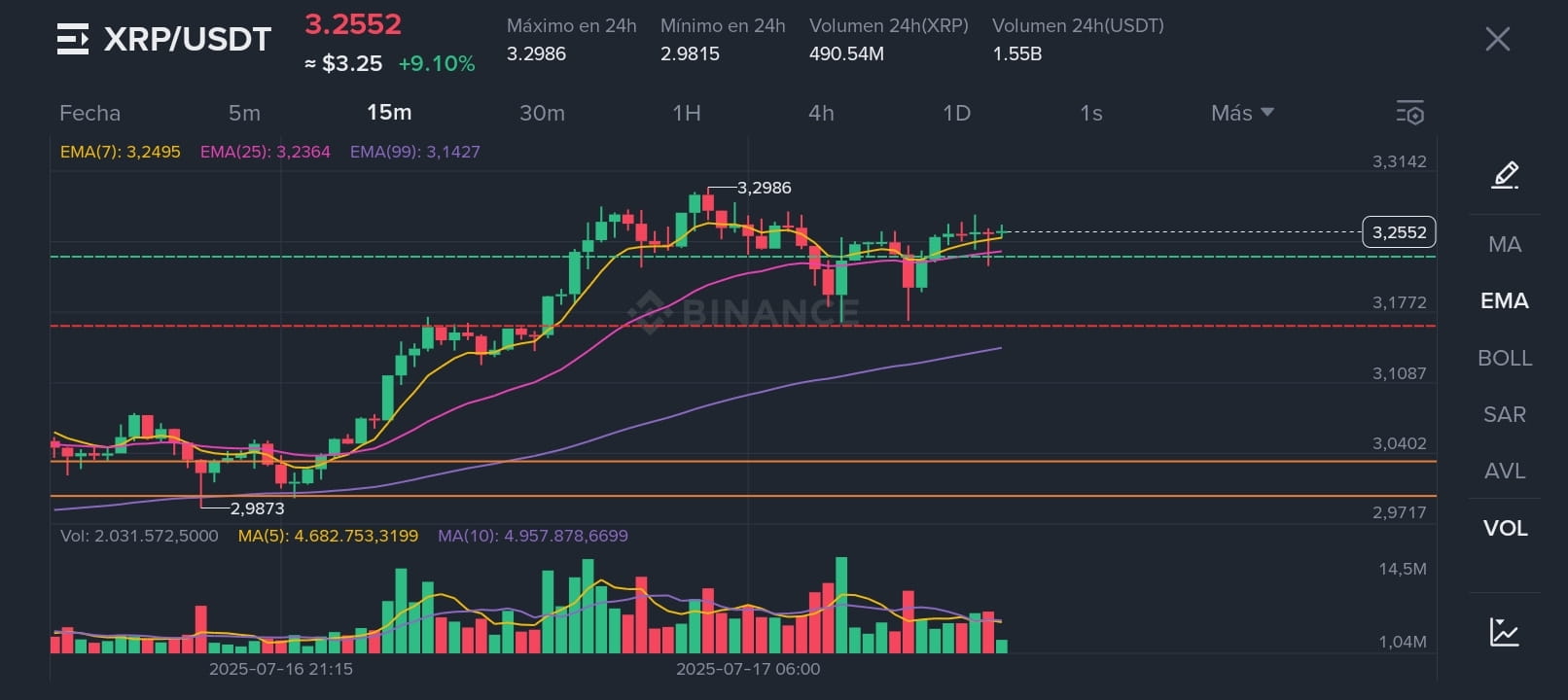This screenshot has width=1568, height=700.
Task: Click the 2,9717 price axis label
Action: pos(1399,512)
